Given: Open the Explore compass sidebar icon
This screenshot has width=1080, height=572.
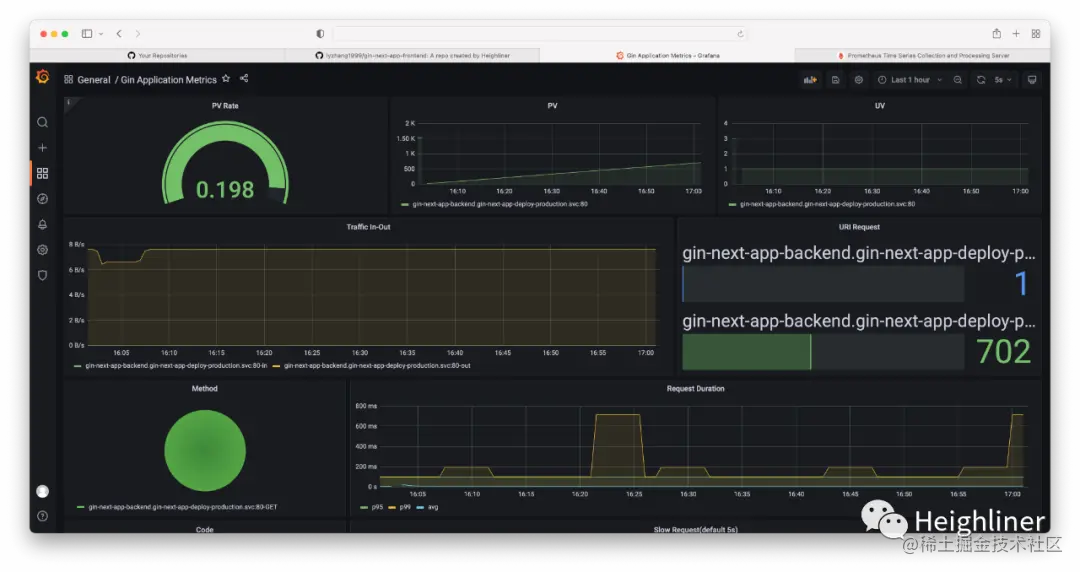Looking at the screenshot, I should click(43, 198).
